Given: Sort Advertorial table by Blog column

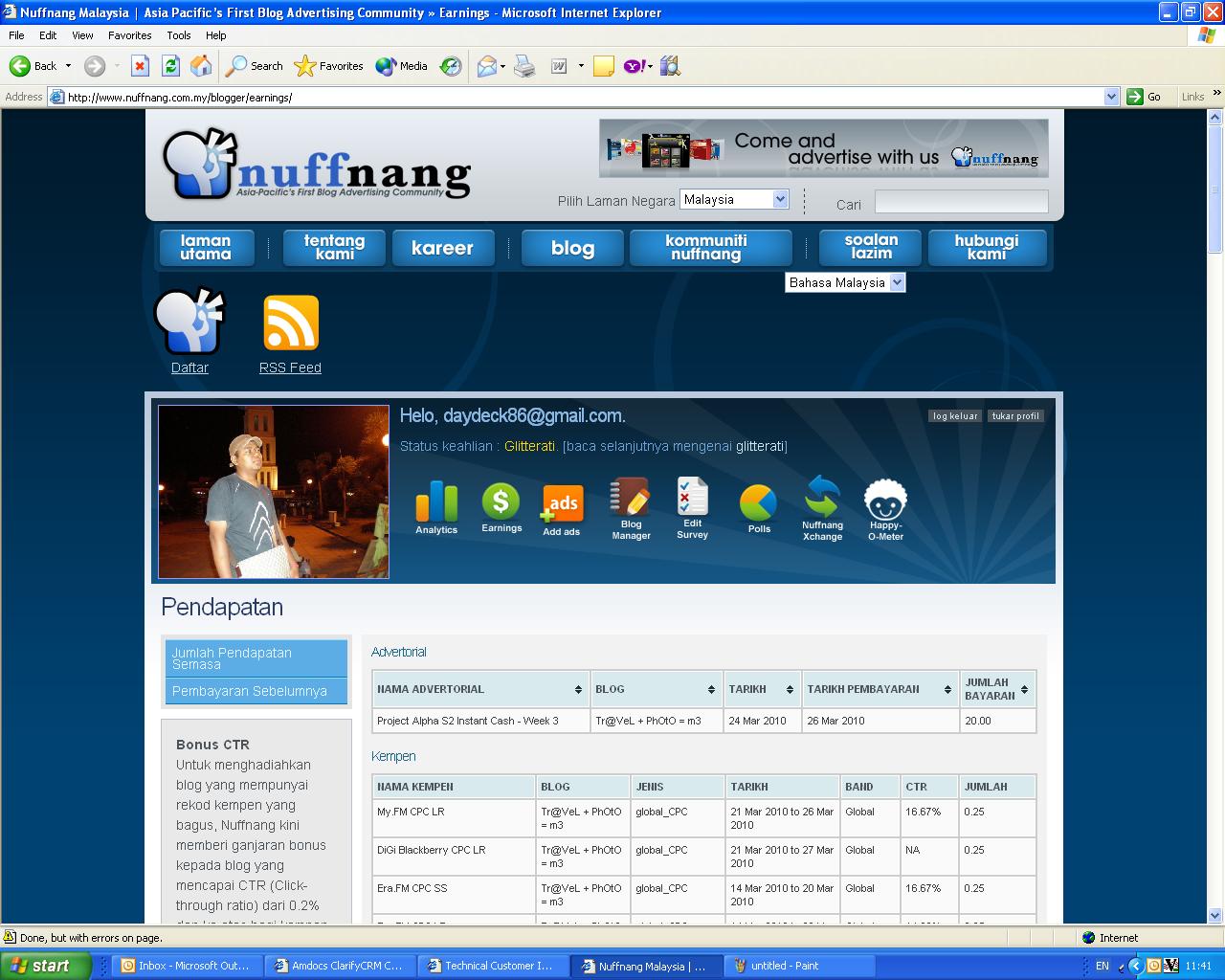Looking at the screenshot, I should 657,689.
